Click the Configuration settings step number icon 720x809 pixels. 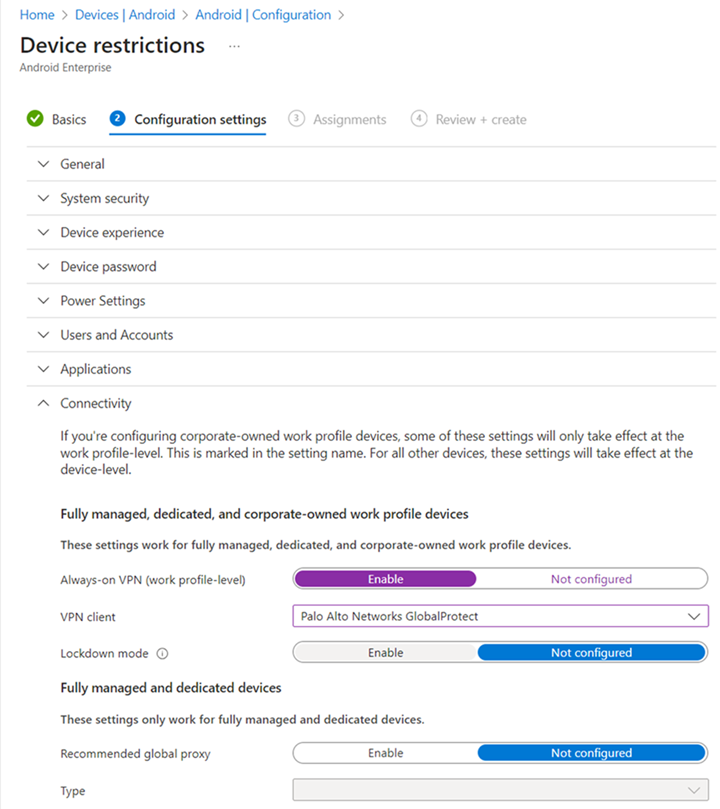(x=117, y=119)
